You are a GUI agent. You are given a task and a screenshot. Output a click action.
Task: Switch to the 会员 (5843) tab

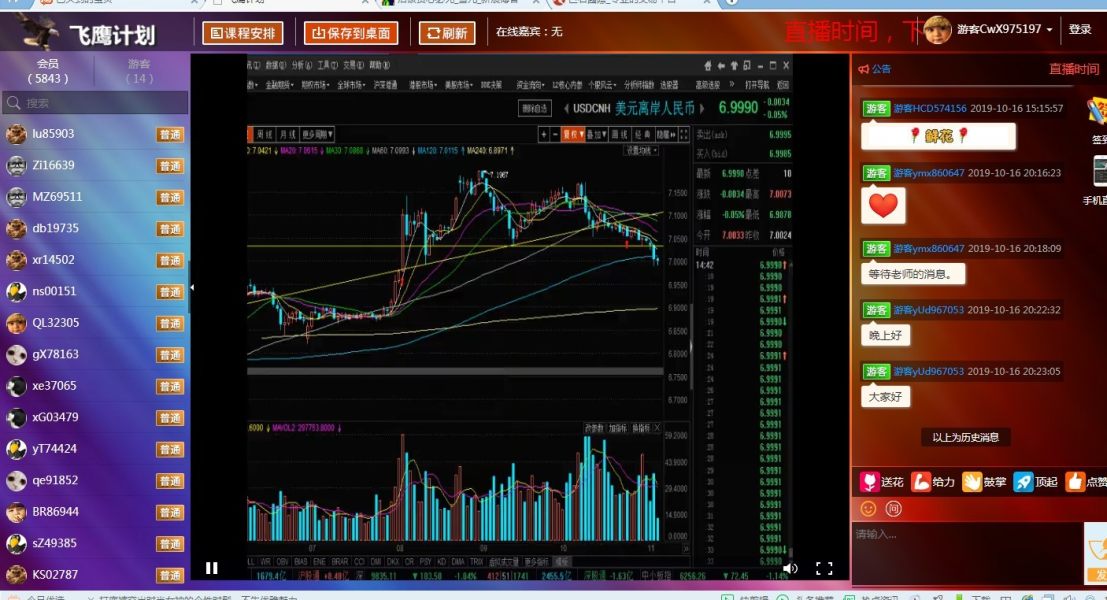click(47, 71)
